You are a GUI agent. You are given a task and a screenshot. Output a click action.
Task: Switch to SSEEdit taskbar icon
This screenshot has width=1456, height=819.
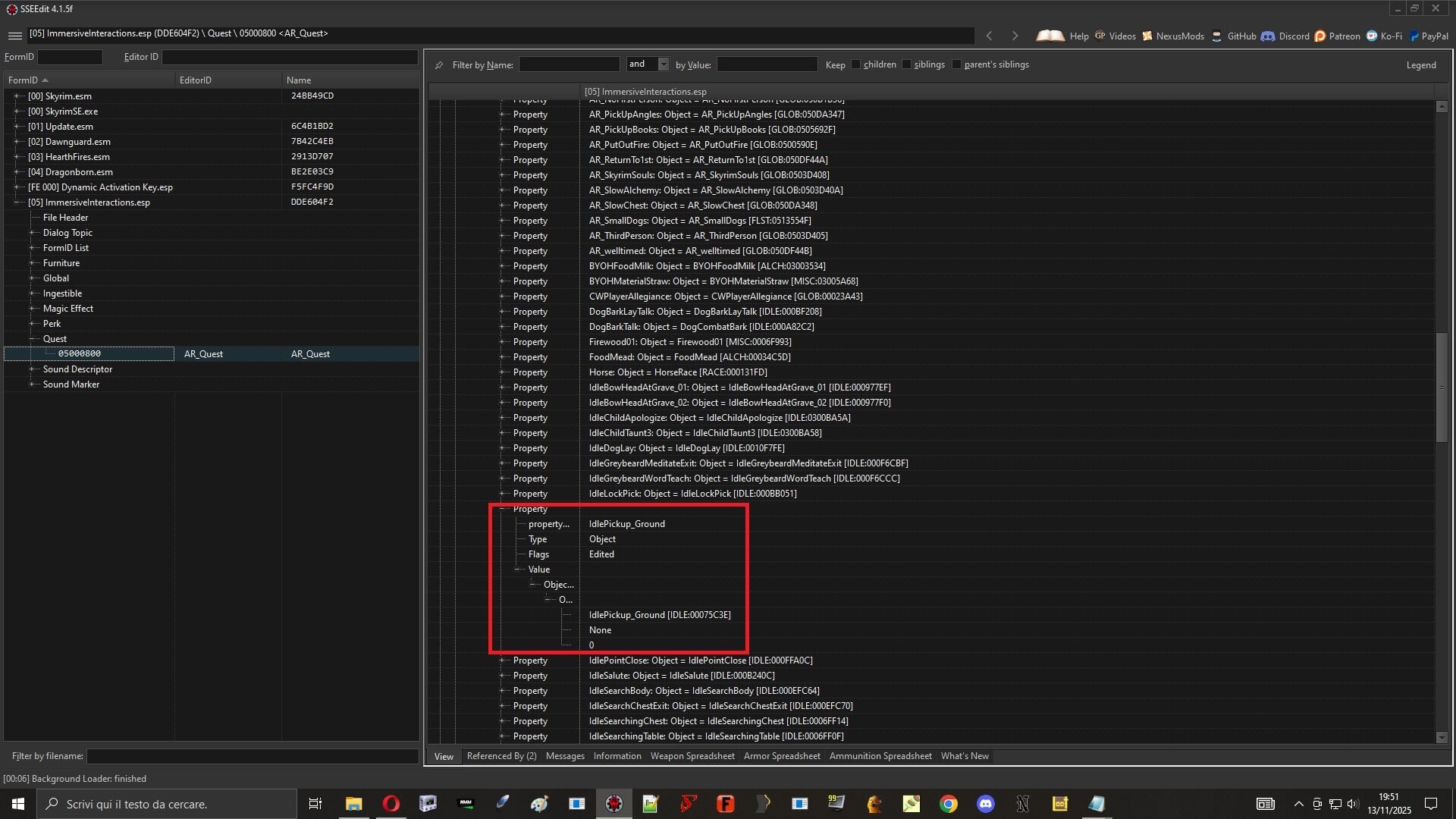pyautogui.click(x=614, y=804)
